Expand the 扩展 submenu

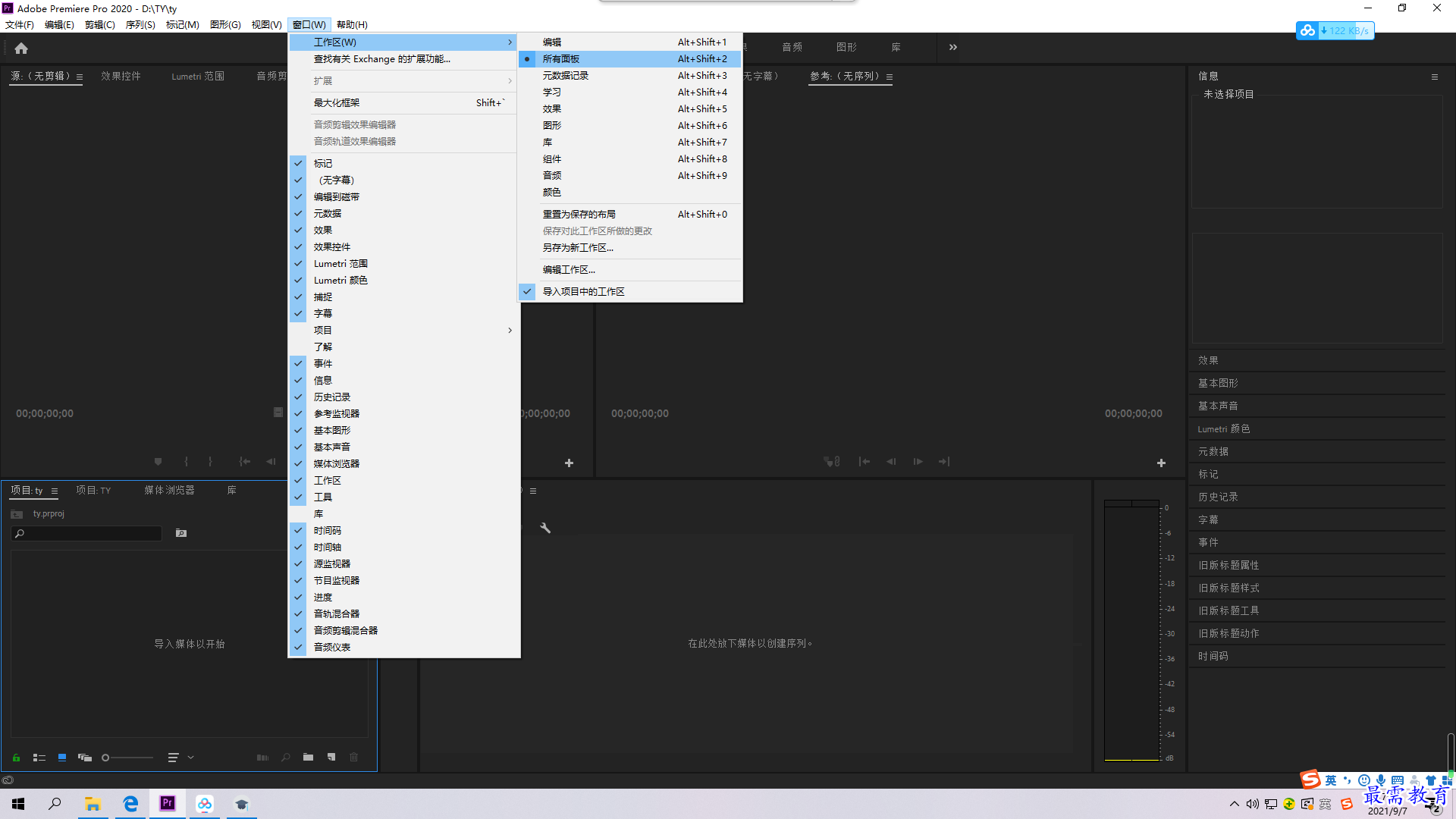403,80
